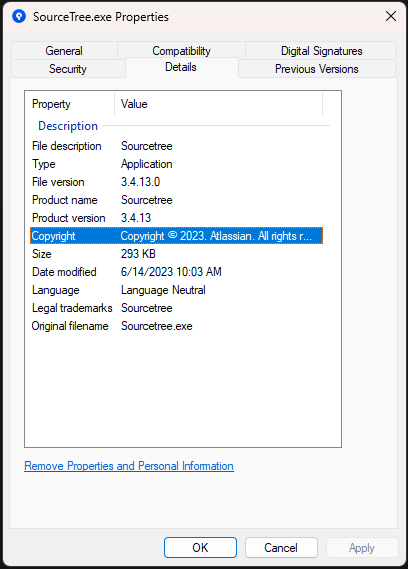
Task: Select the Language property row
Action: (x=176, y=290)
